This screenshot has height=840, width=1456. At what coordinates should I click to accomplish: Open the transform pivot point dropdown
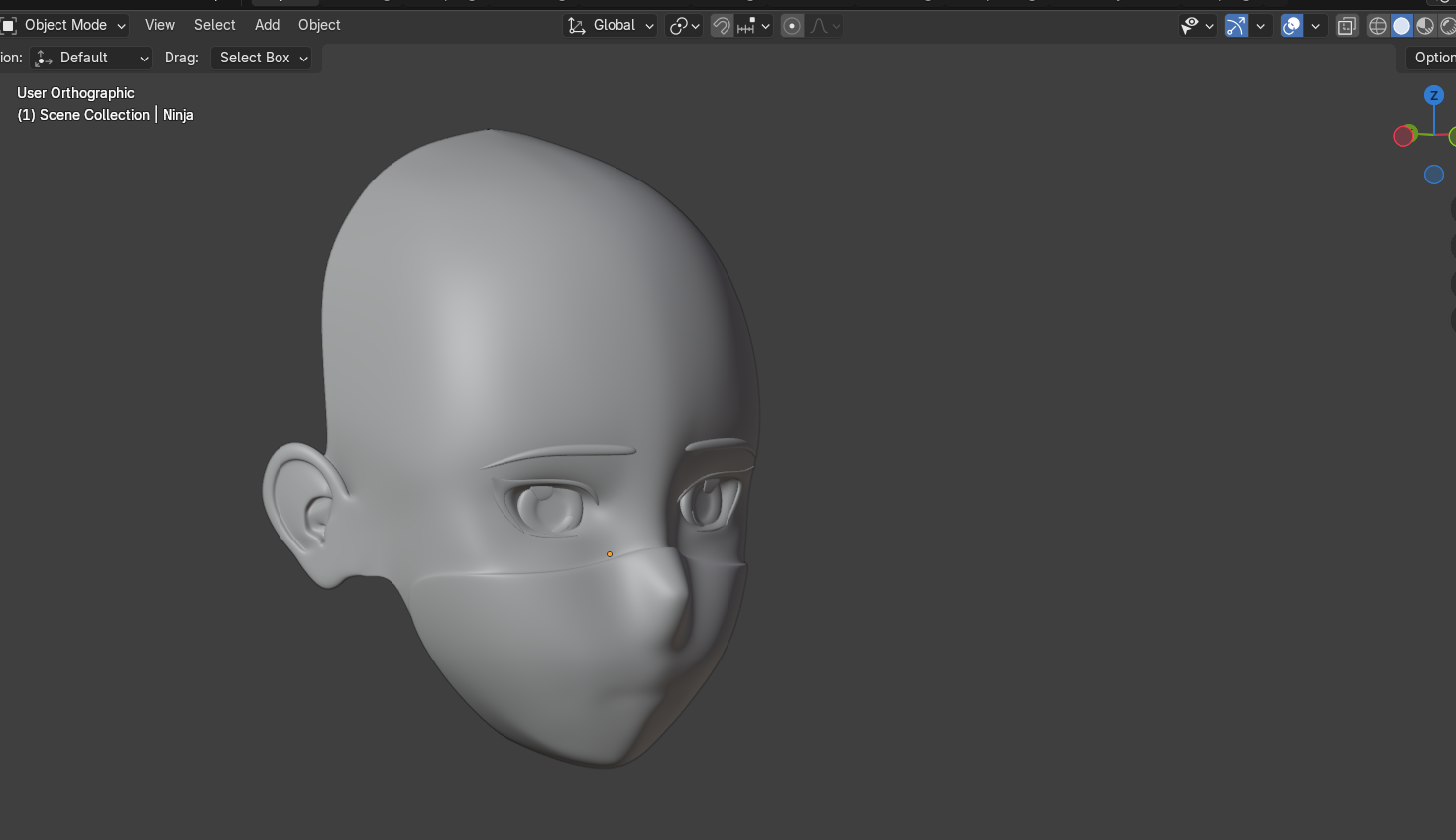coord(684,26)
